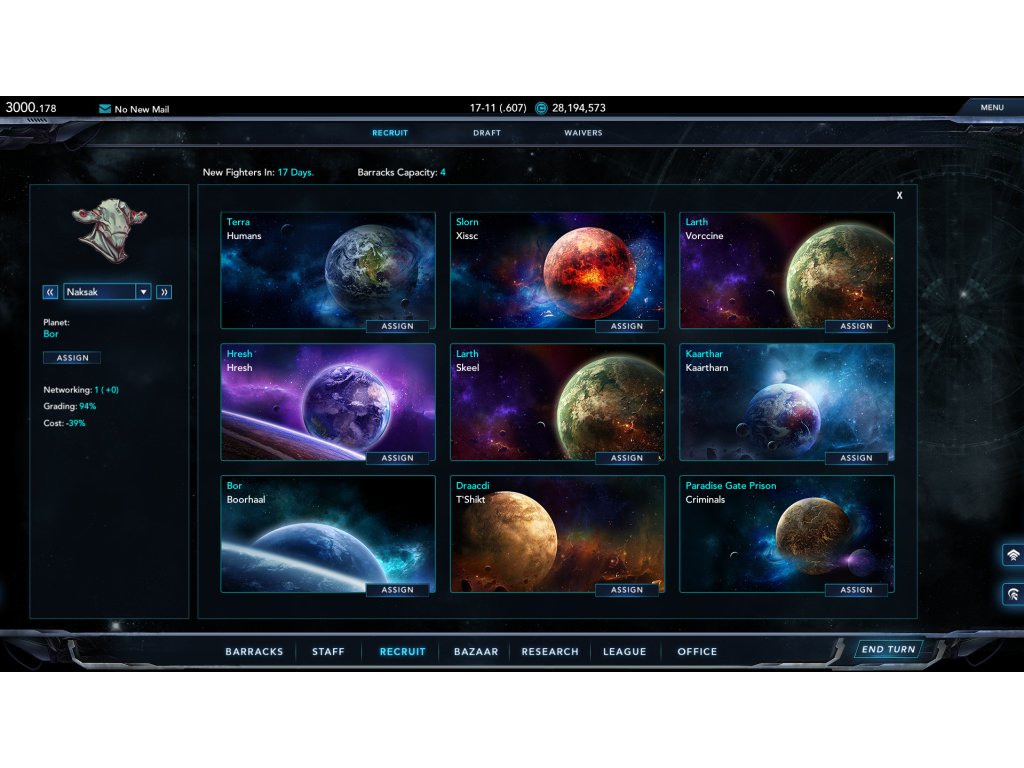Click the stacked chevrons icon on right edge
The image size is (1024, 768).
tap(1012, 555)
